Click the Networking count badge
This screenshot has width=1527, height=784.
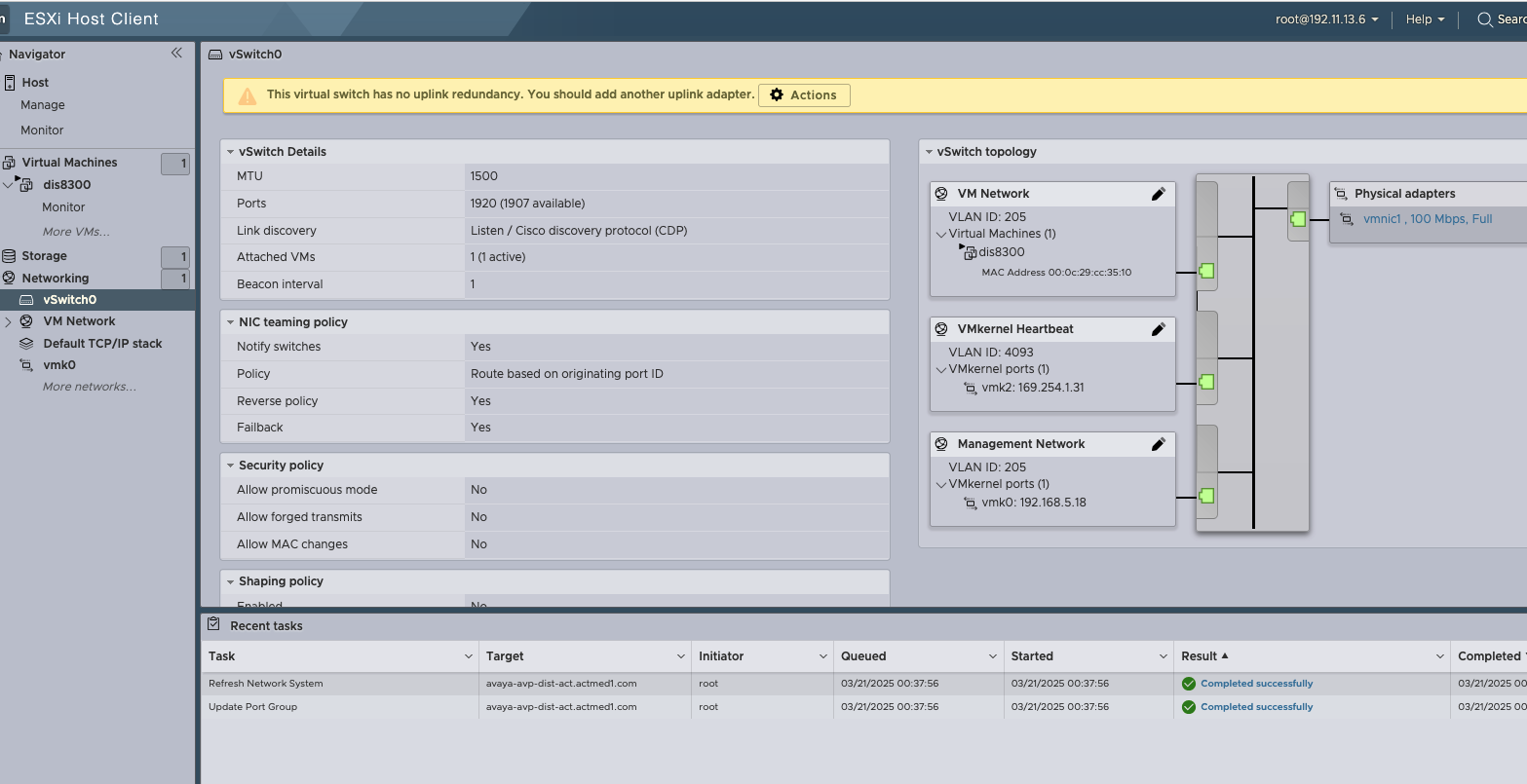tap(175, 280)
